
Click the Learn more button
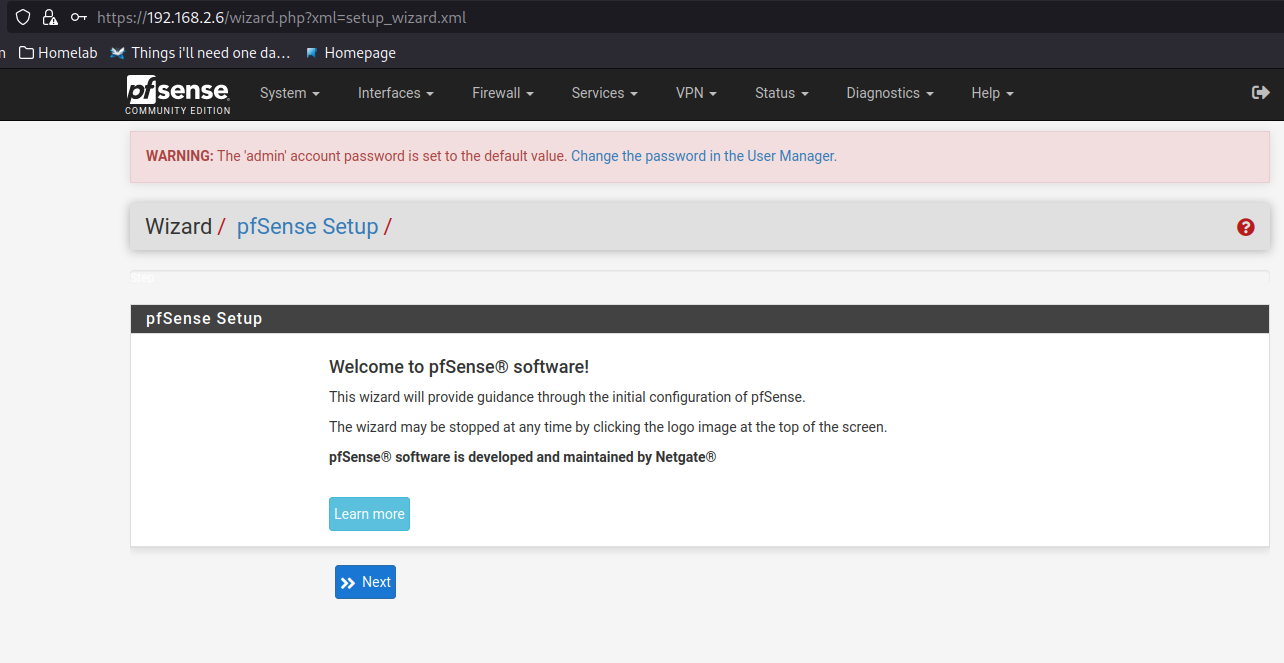coord(369,514)
